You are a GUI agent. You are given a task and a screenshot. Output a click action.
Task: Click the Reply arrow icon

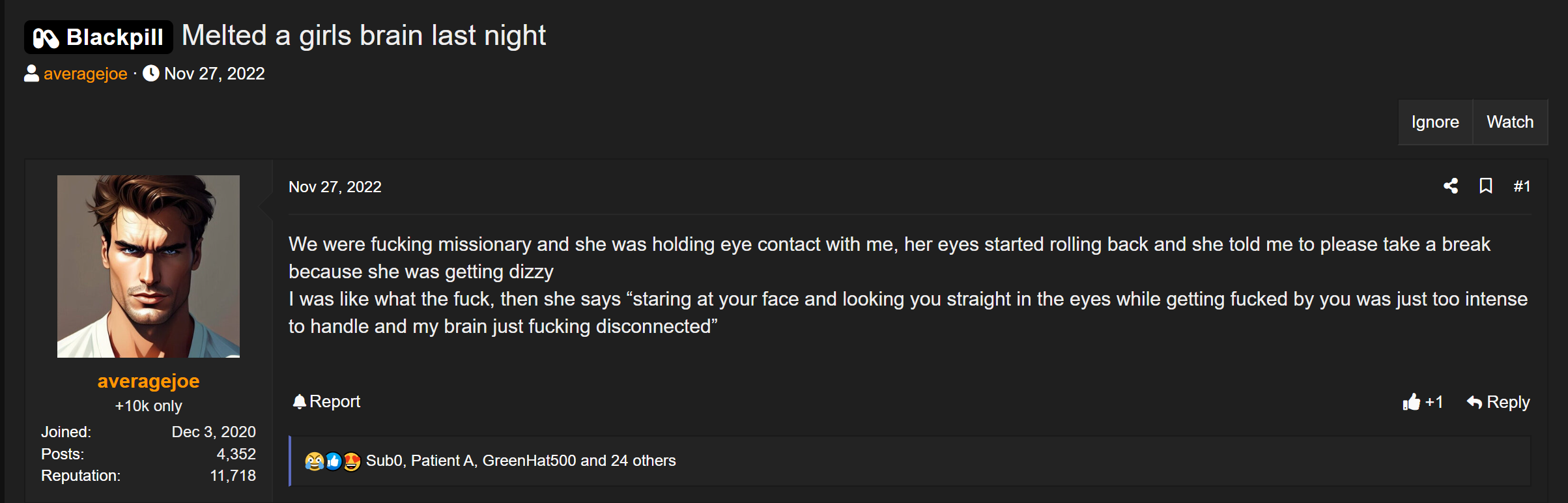1474,403
